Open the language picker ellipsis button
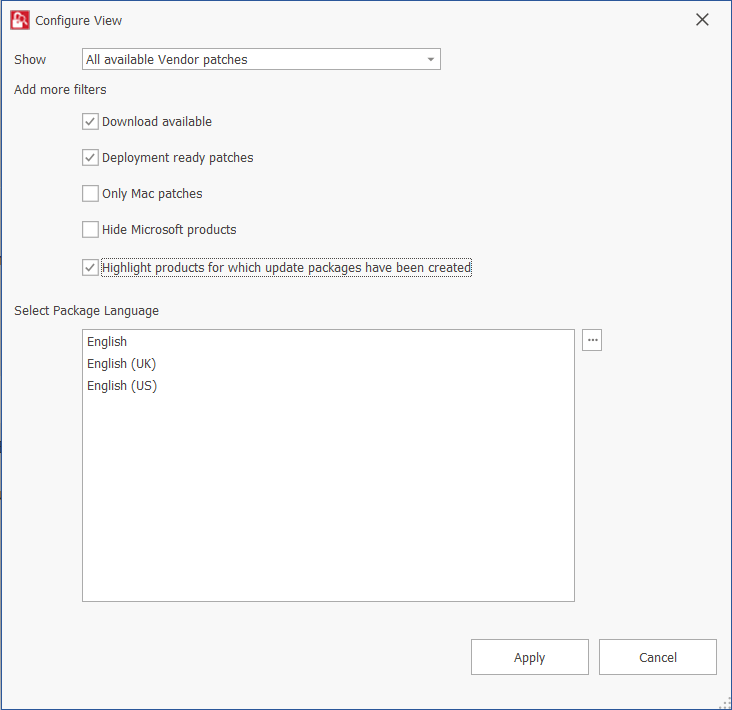Viewport: 732px width, 710px height. pyautogui.click(x=592, y=341)
